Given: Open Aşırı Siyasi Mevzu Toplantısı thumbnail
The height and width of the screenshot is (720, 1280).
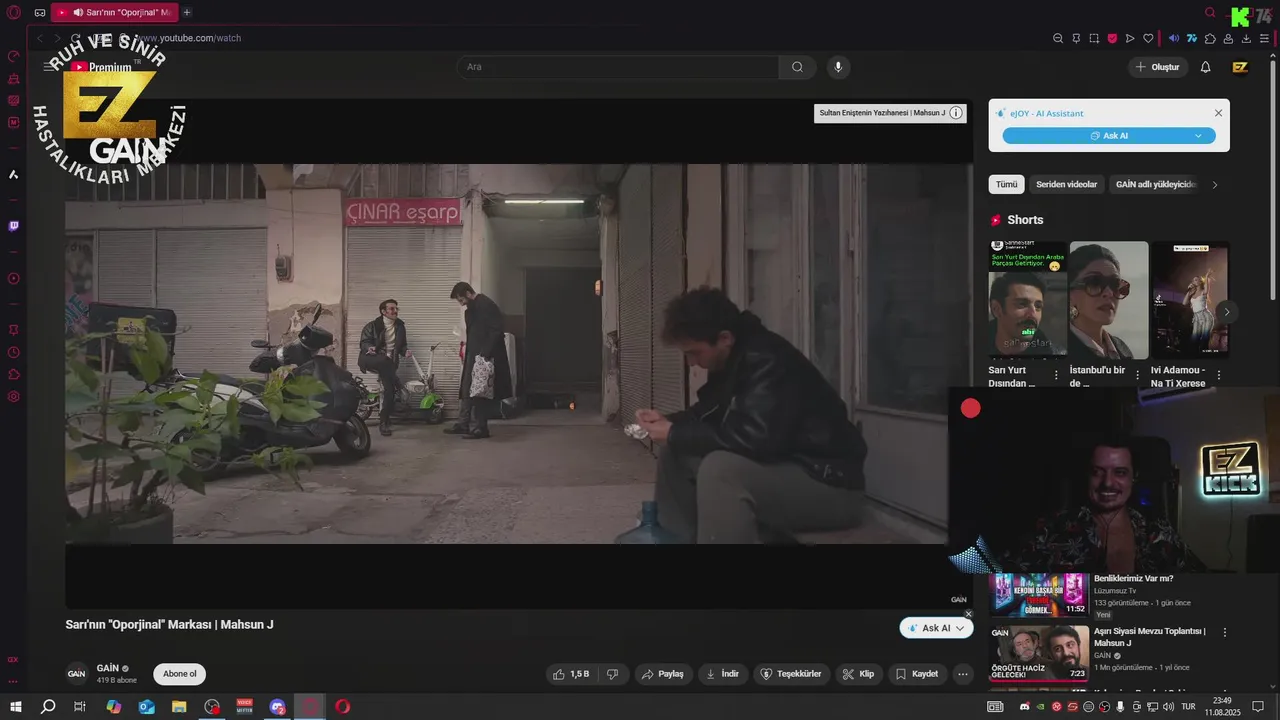Looking at the screenshot, I should click(x=1039, y=652).
